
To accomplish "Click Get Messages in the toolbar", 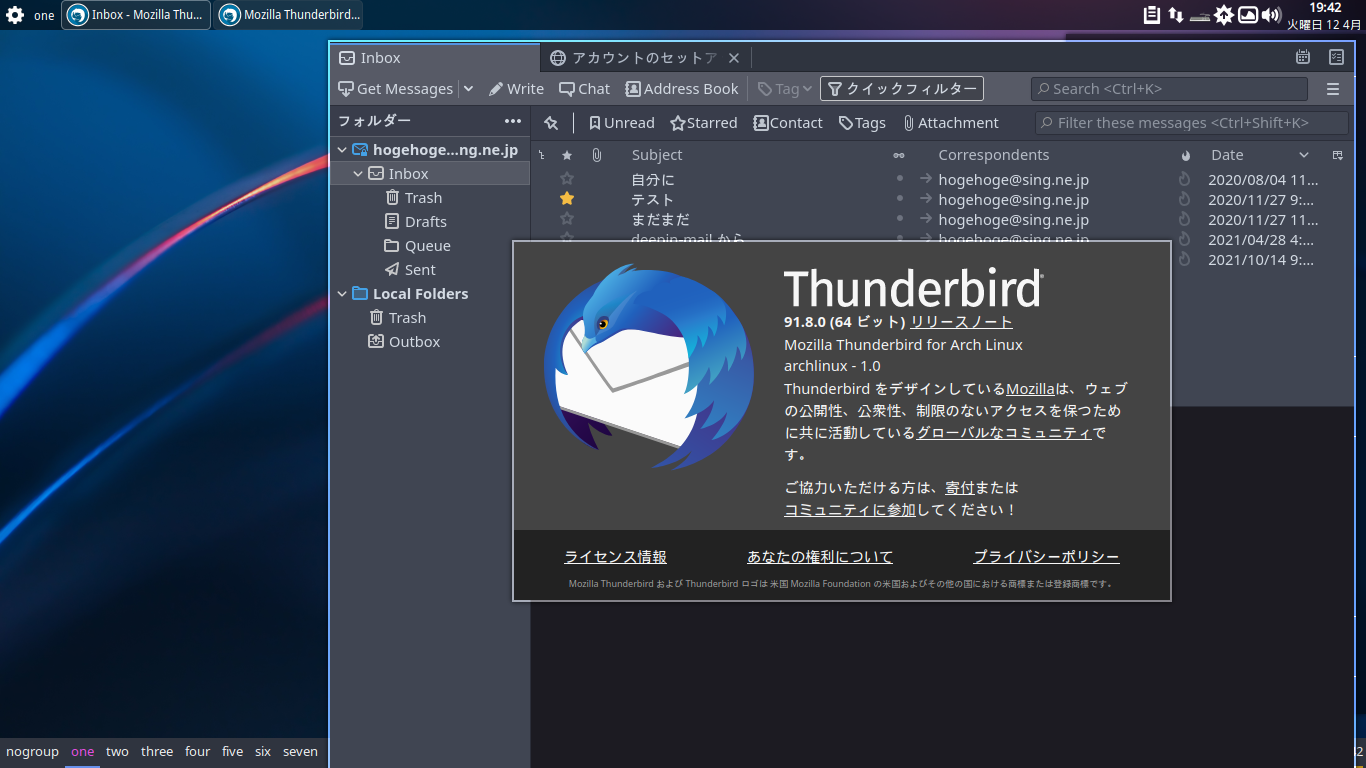I will [x=396, y=89].
